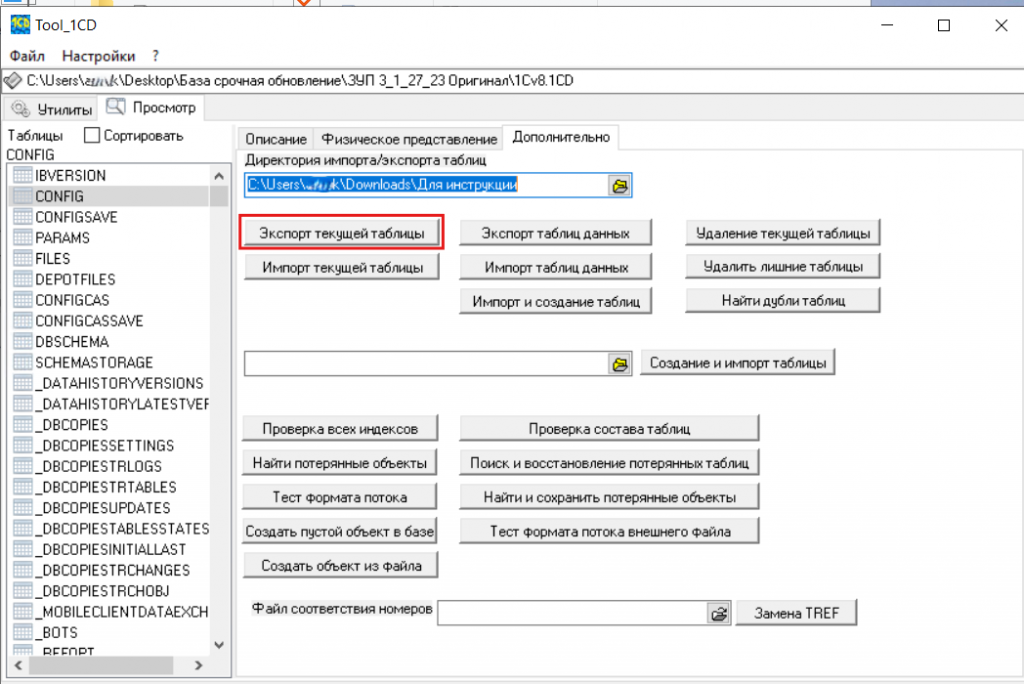Image resolution: width=1024 pixels, height=684 pixels.
Task: Toggle the Сортировать checkbox
Action: point(92,135)
